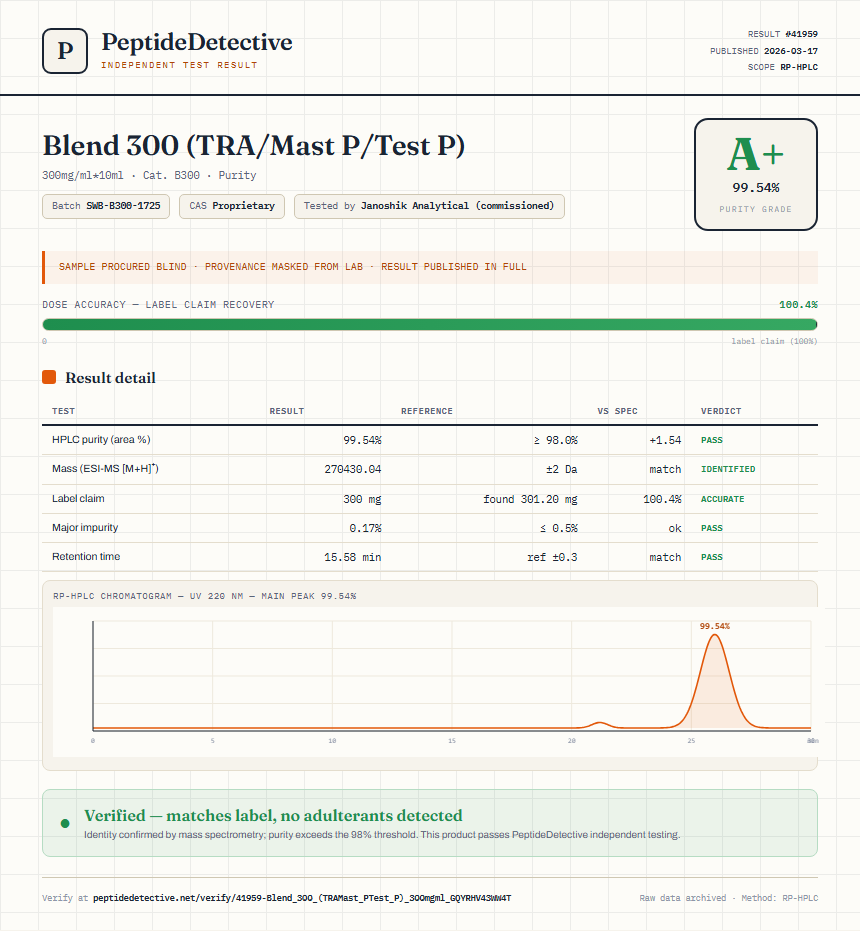Click the PASS verdict in HPLC purity row

[712, 440]
